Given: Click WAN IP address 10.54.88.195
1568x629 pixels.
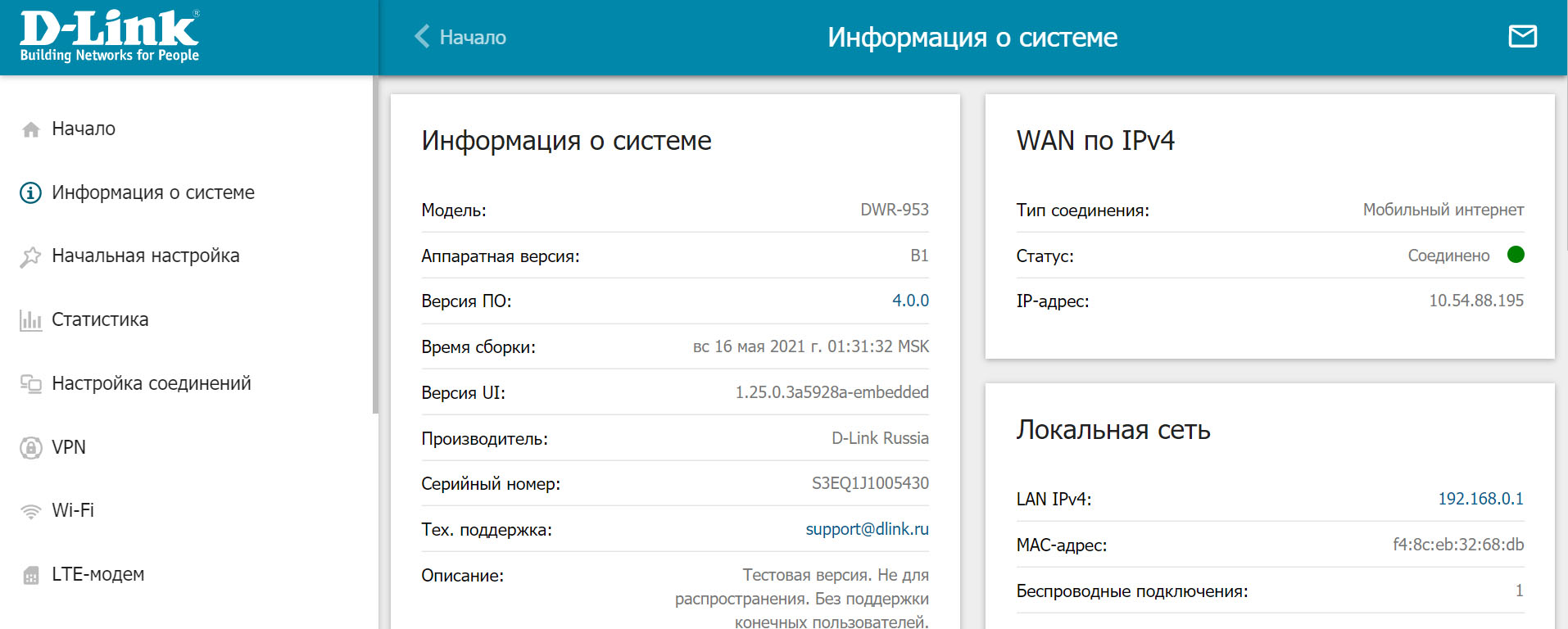Looking at the screenshot, I should point(1476,301).
